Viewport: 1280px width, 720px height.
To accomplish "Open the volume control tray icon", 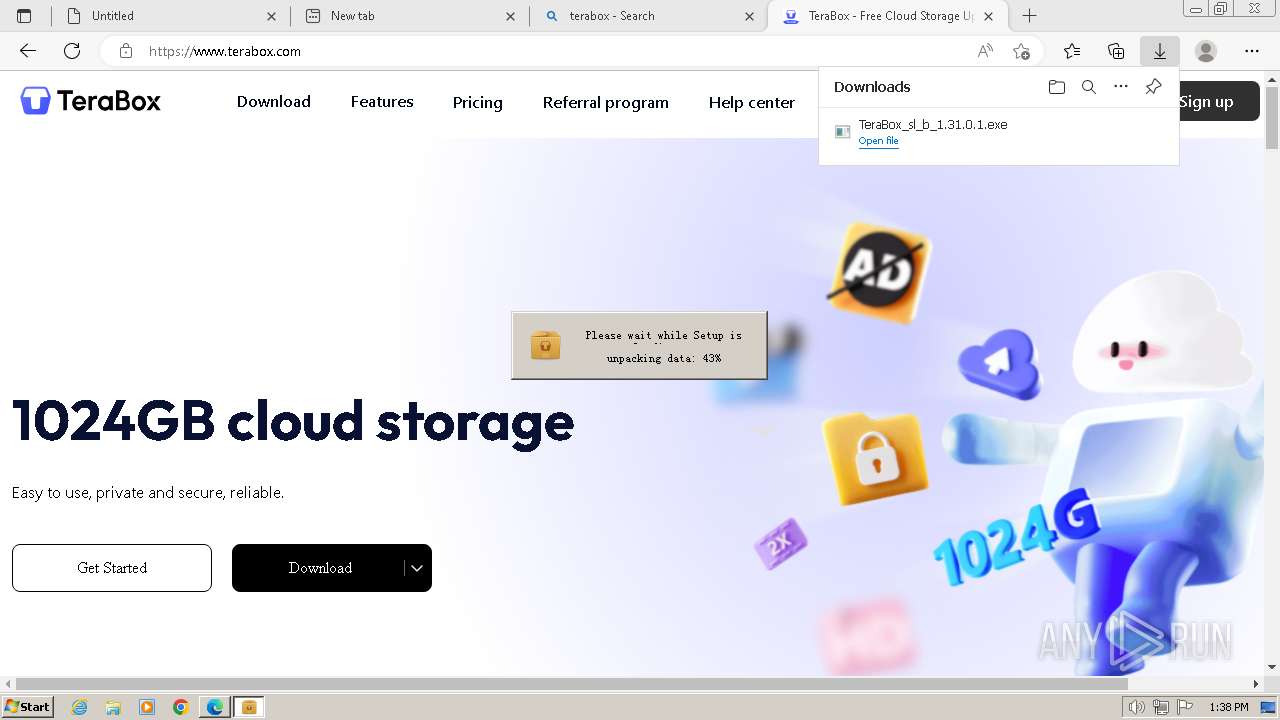I will tap(1136, 707).
